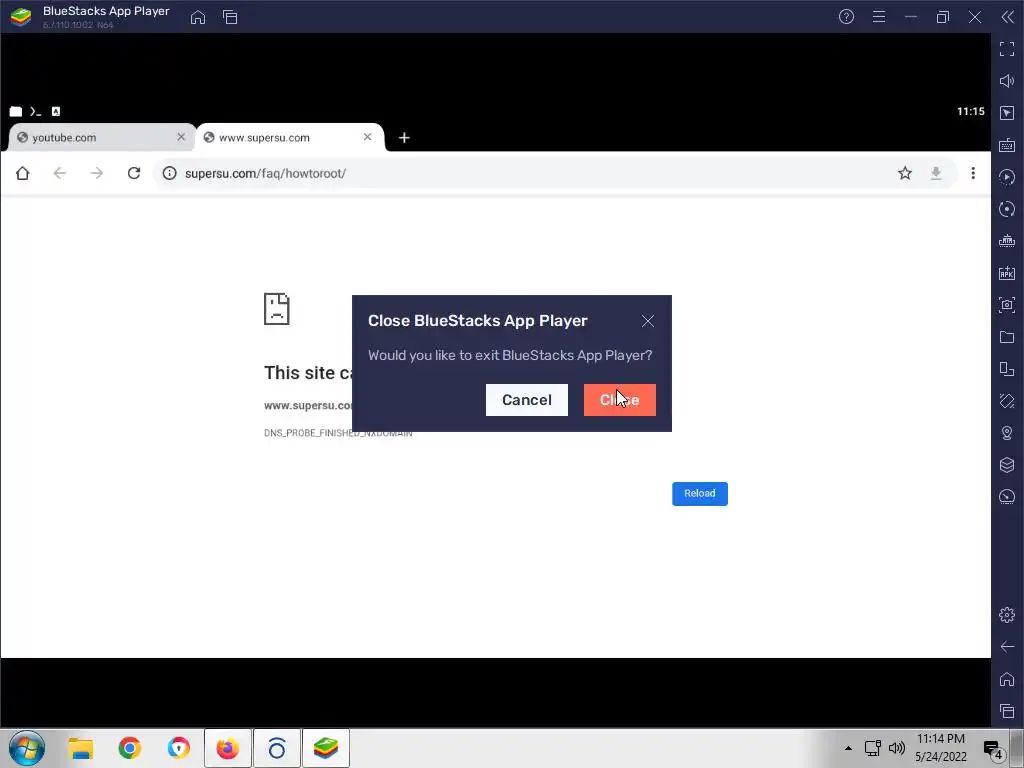Click the address bar URL
1024x768 pixels.
(x=265, y=174)
